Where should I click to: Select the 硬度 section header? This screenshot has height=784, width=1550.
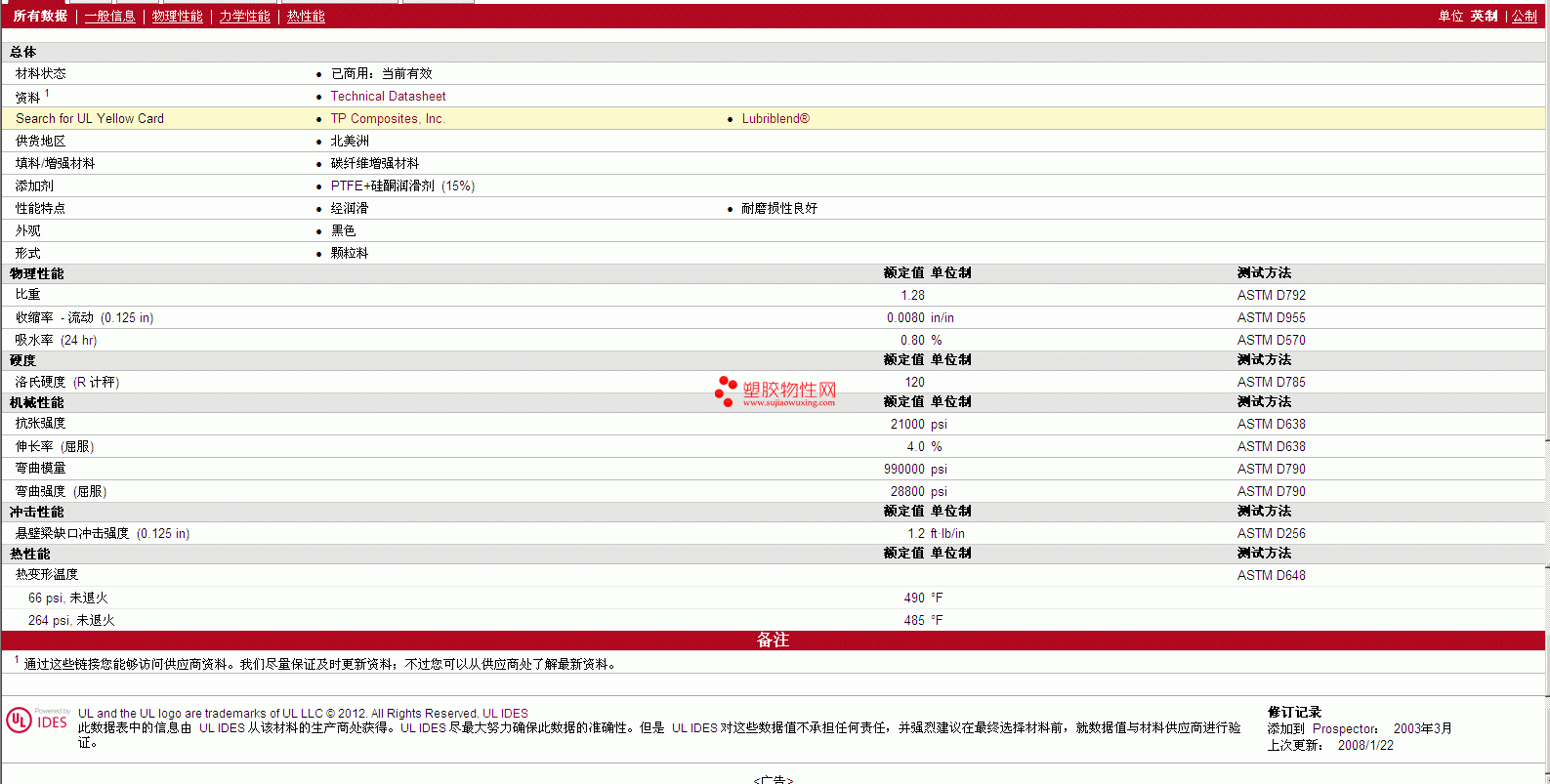pos(23,361)
